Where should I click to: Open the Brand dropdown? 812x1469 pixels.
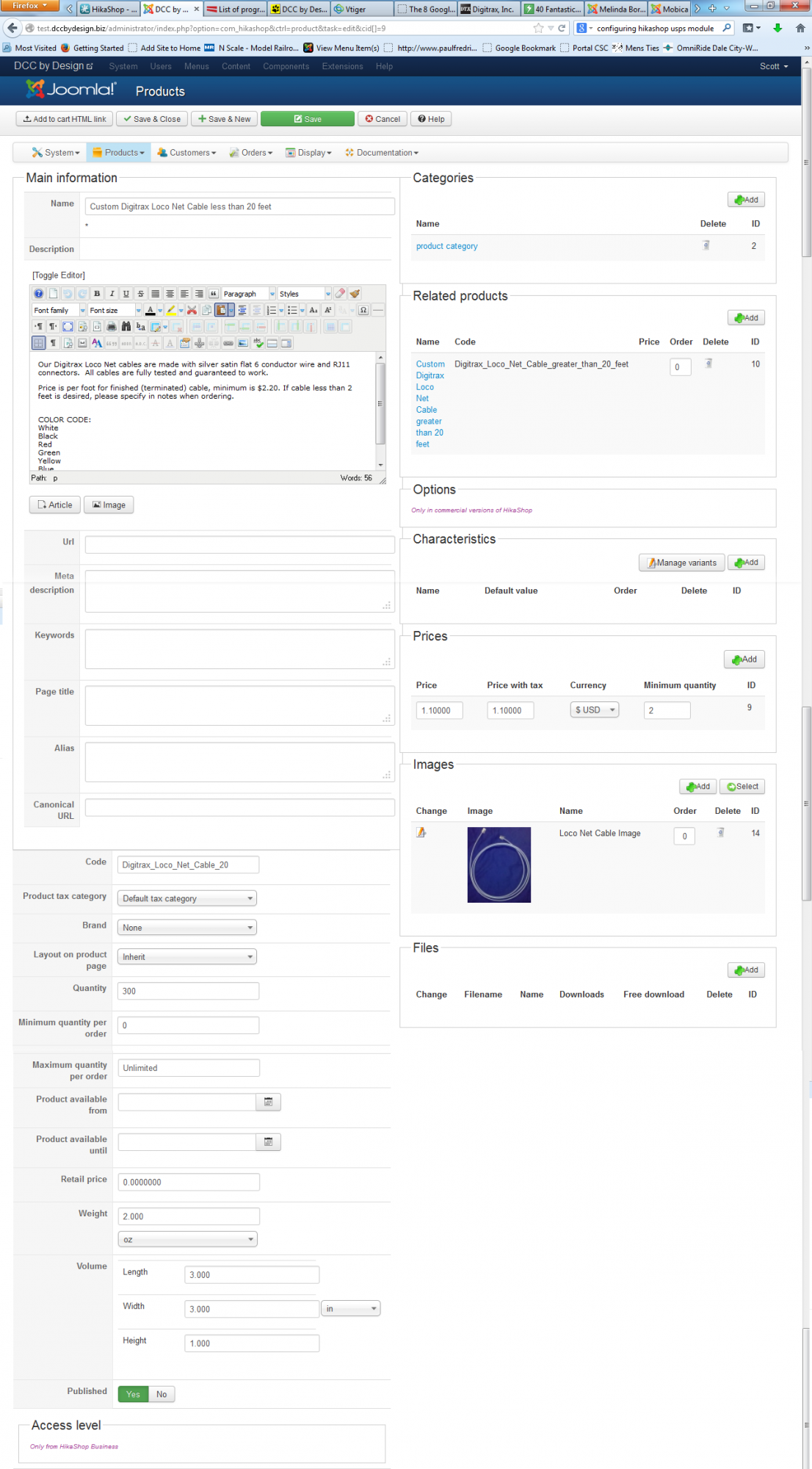187,928
